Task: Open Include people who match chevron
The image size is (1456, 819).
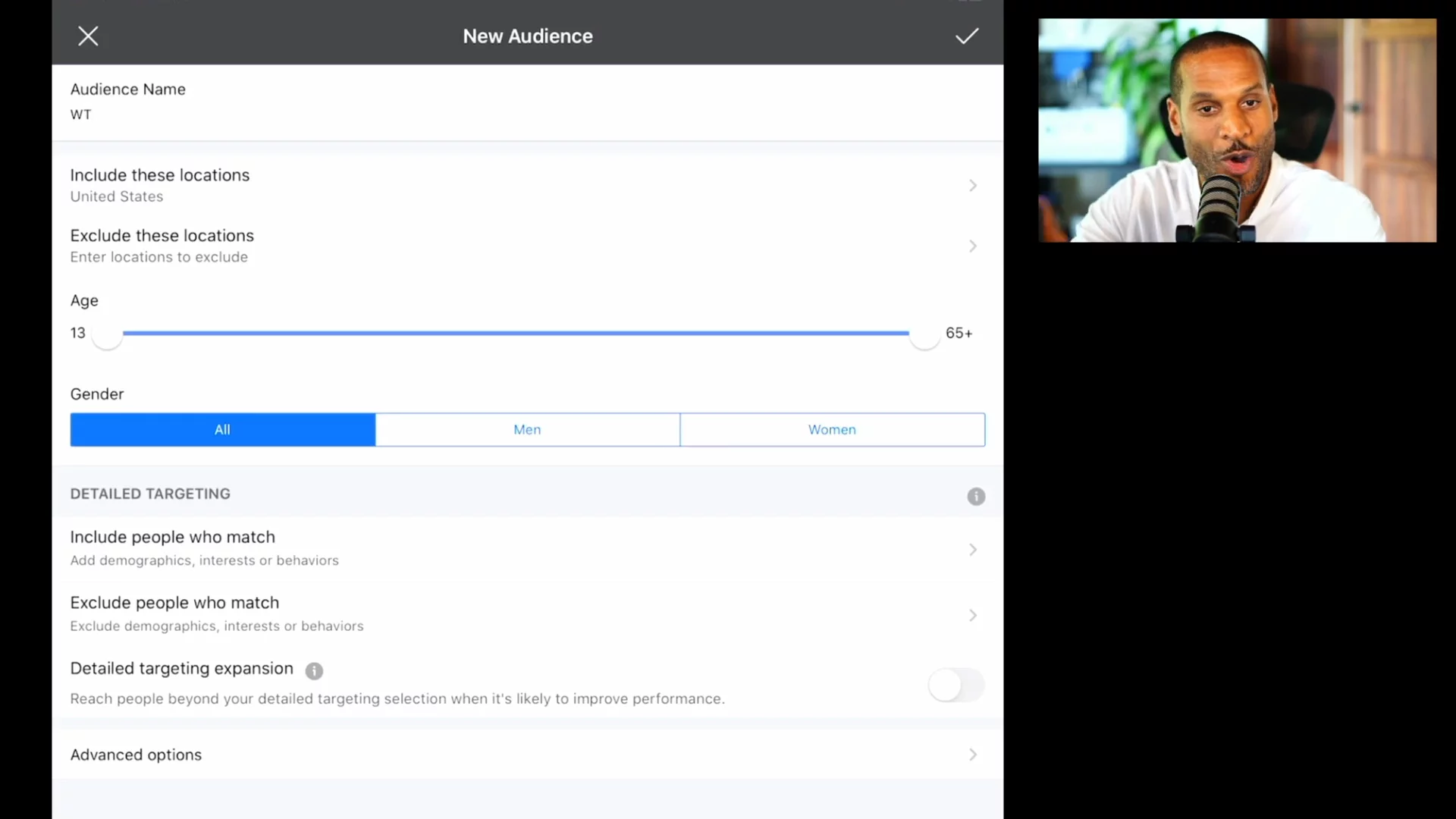Action: [972, 550]
